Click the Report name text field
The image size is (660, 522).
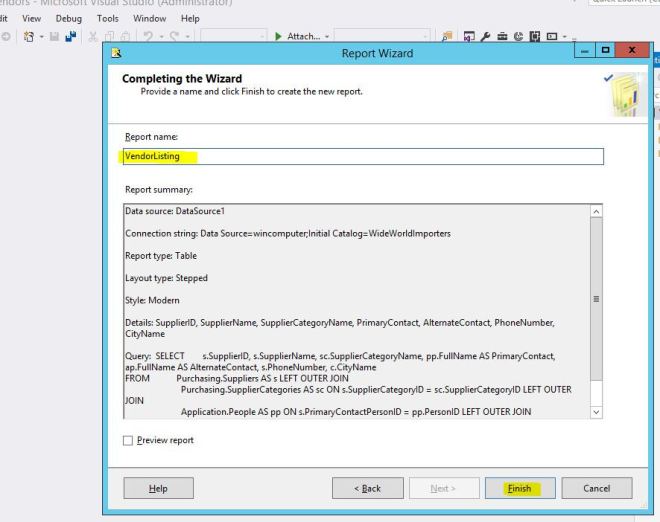click(362, 157)
